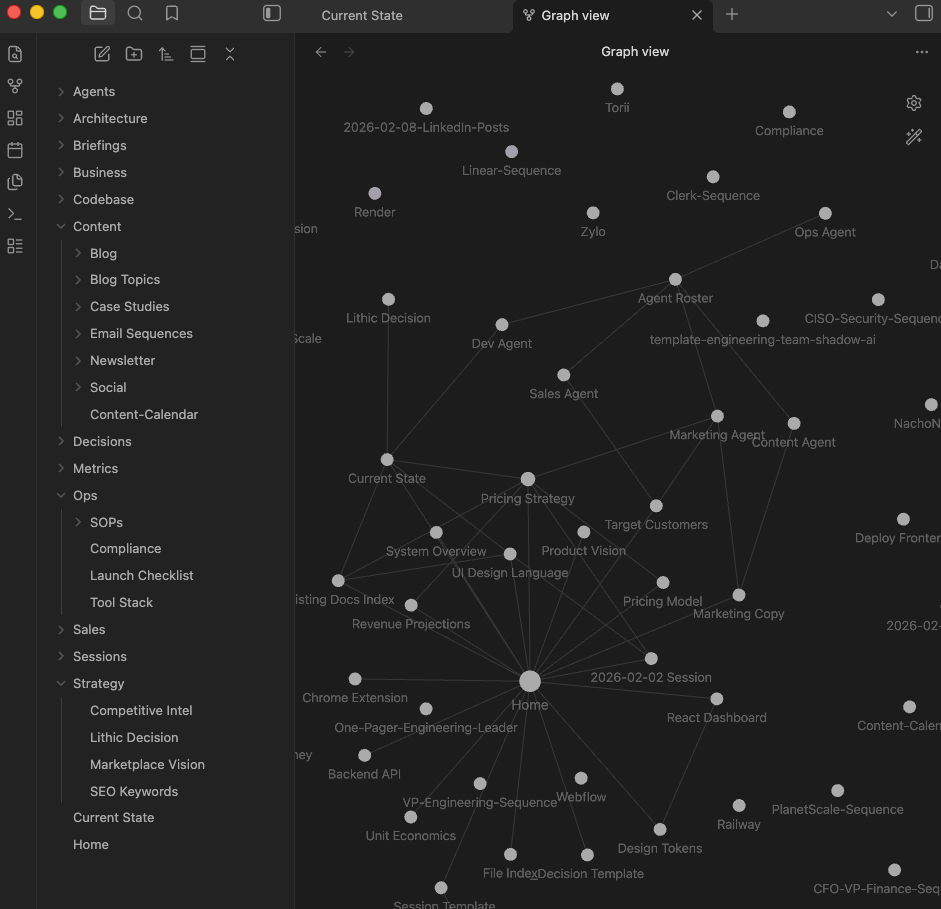Create a new note icon
The image size is (941, 909).
pos(102,54)
